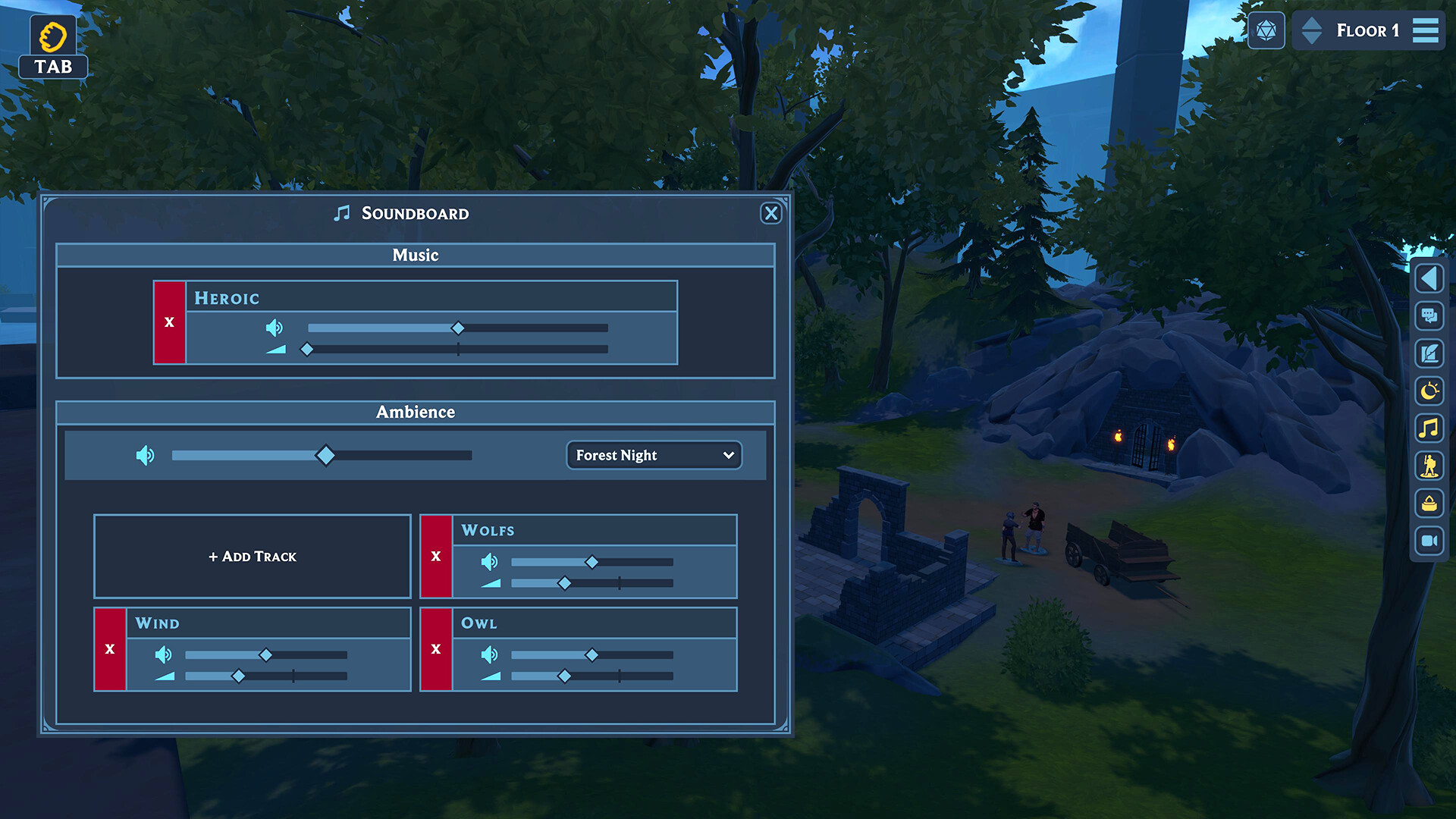Close the Soundboard panel
This screenshot has height=819, width=1456.
770,213
